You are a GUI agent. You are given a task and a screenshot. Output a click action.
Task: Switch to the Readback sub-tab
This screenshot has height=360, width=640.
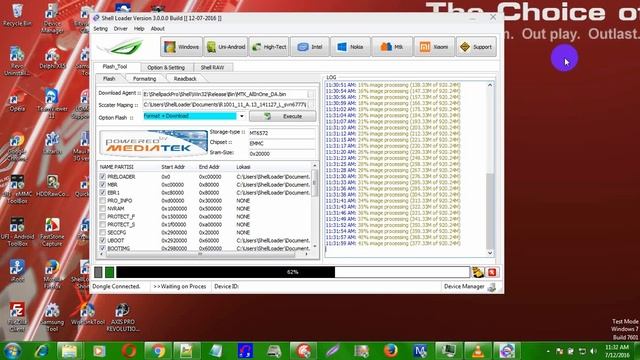tap(185, 78)
